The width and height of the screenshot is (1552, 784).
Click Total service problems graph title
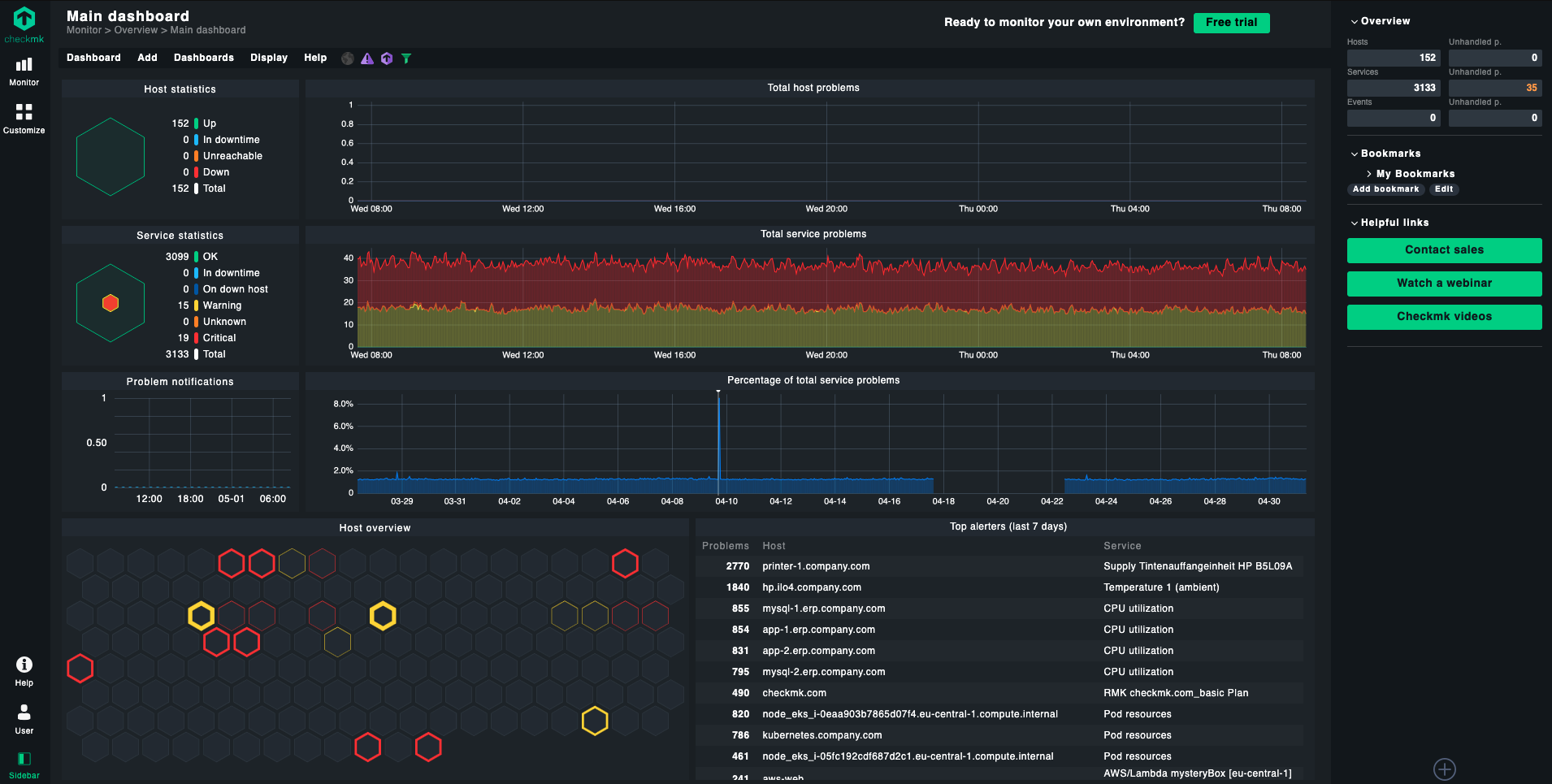(x=813, y=234)
